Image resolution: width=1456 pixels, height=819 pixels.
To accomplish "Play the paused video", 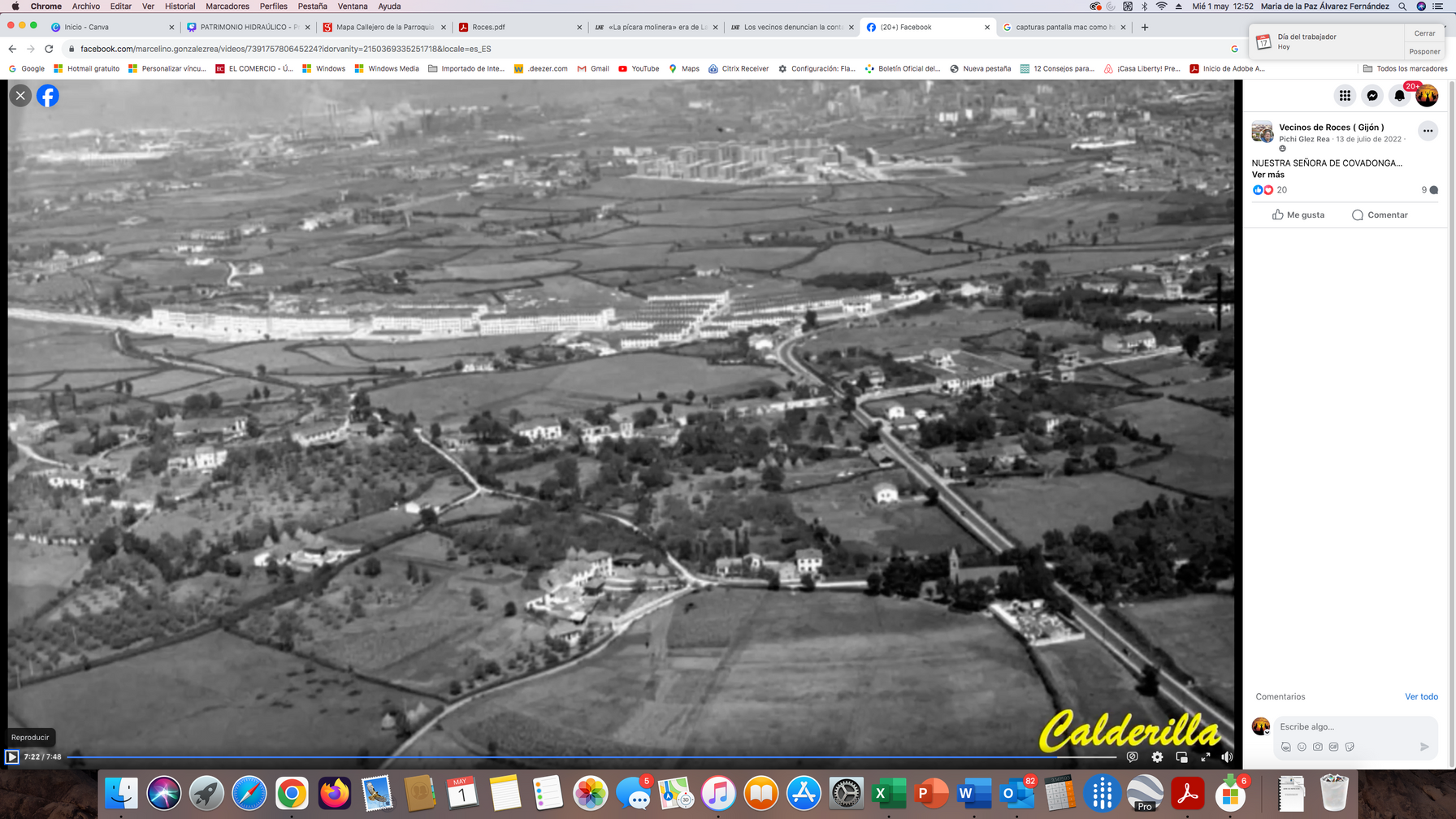I will click(12, 757).
